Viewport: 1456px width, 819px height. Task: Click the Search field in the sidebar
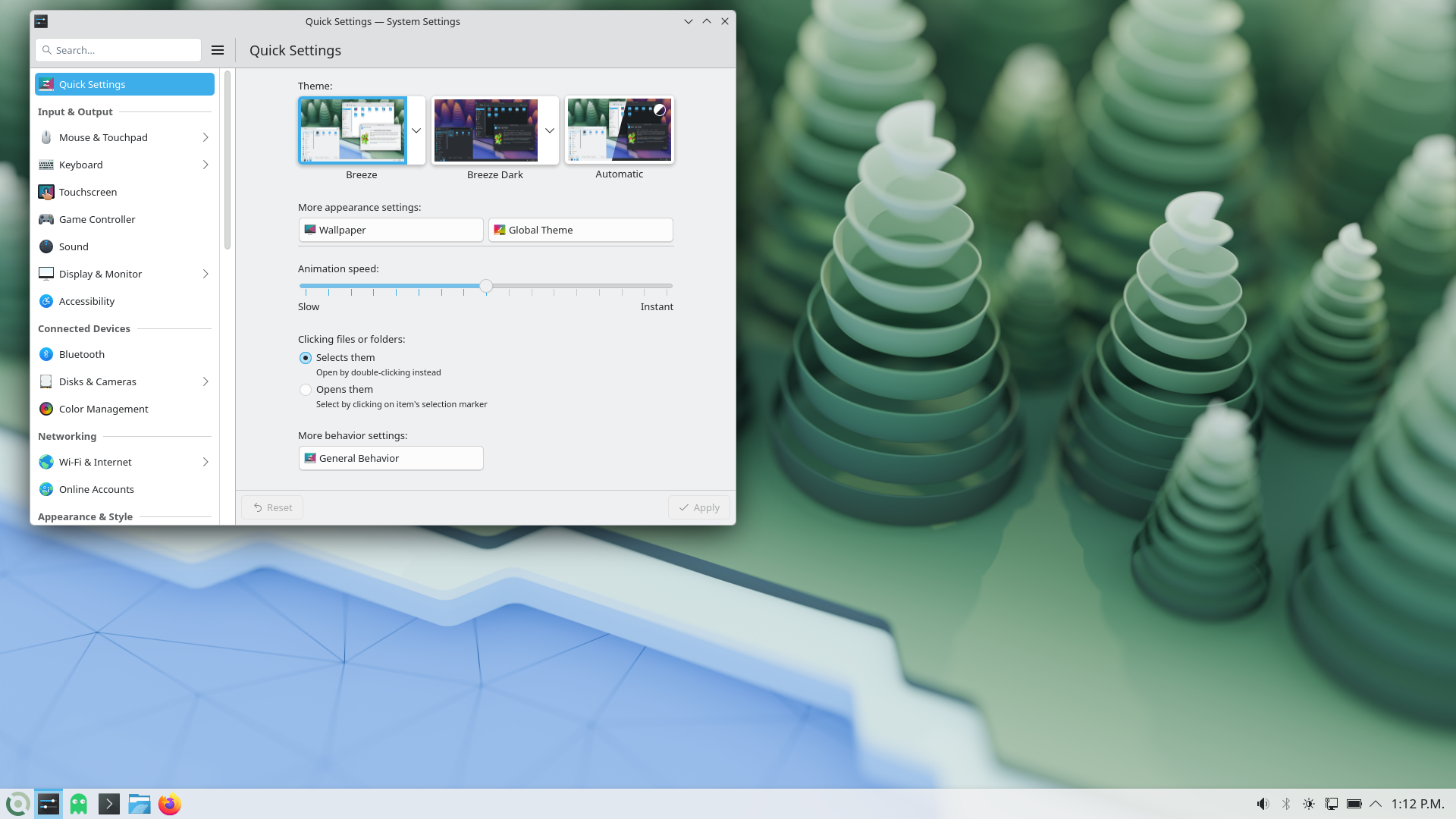click(x=118, y=50)
